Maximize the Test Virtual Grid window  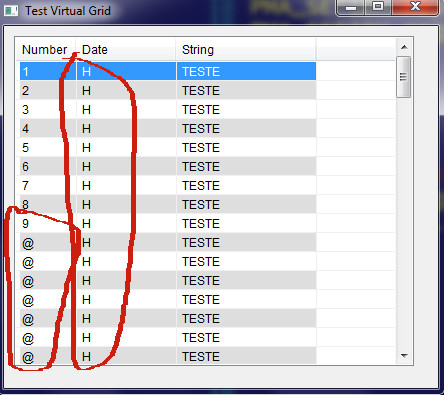tap(378, 7)
